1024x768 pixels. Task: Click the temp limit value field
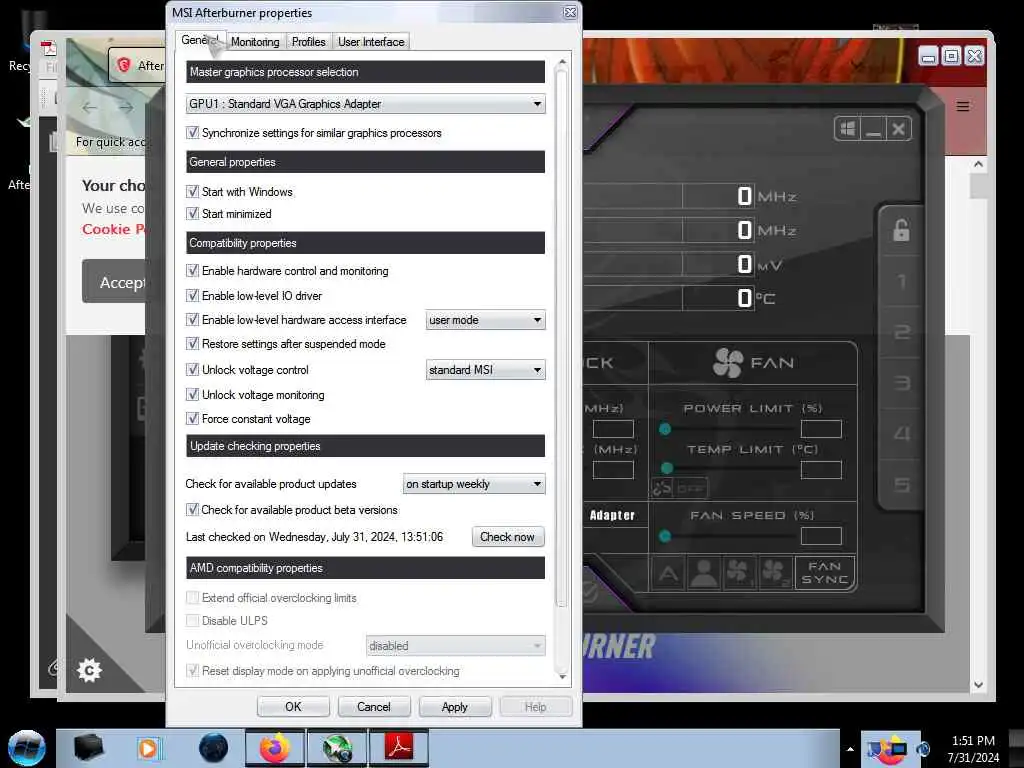[821, 470]
